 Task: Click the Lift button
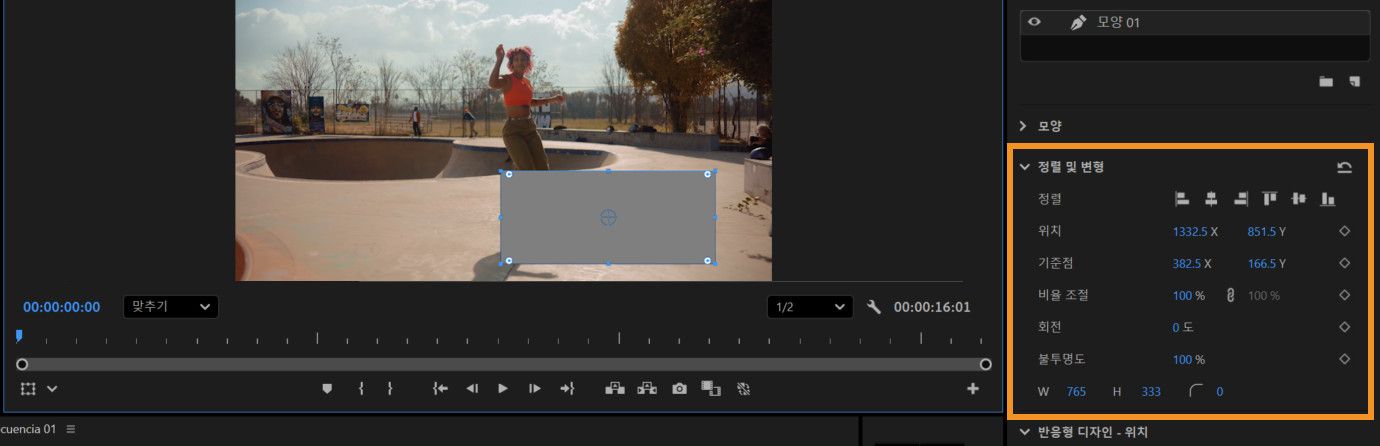click(615, 388)
